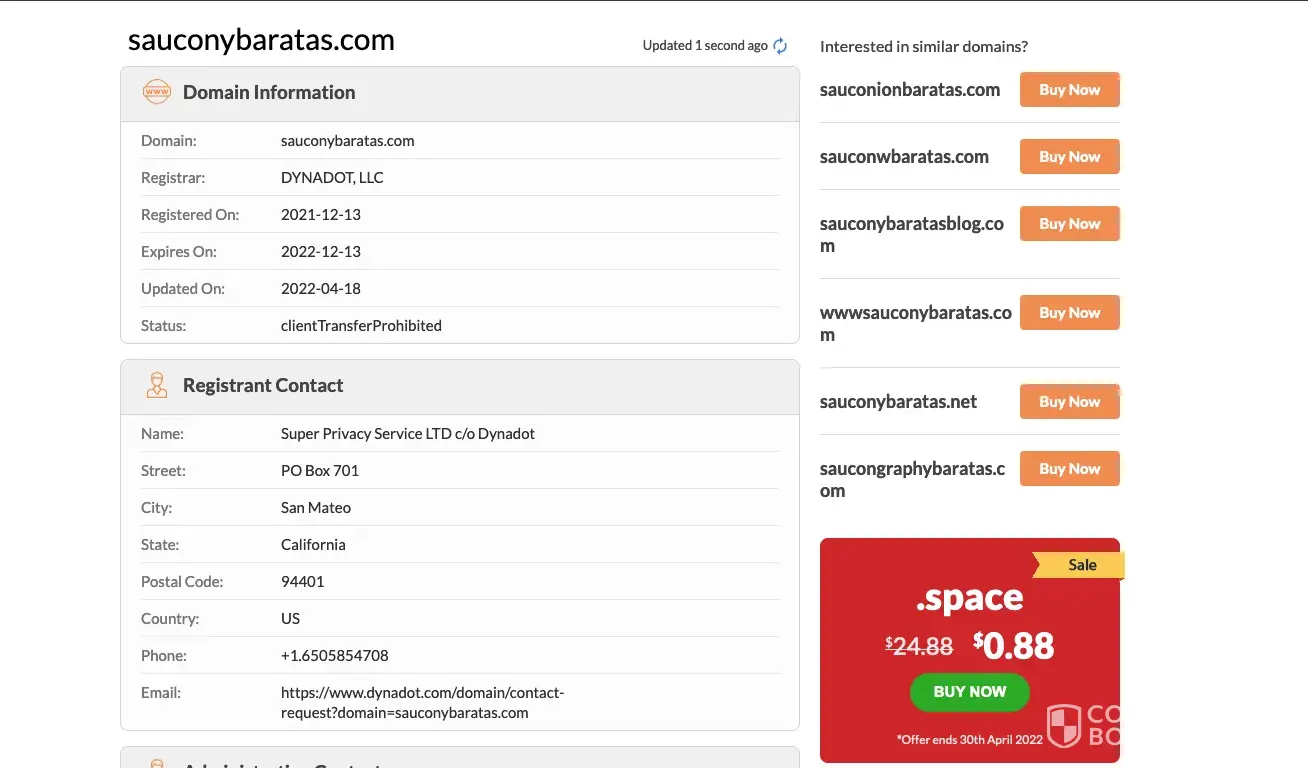
Task: Click the person icon in Registrant Contact header
Action: [157, 385]
